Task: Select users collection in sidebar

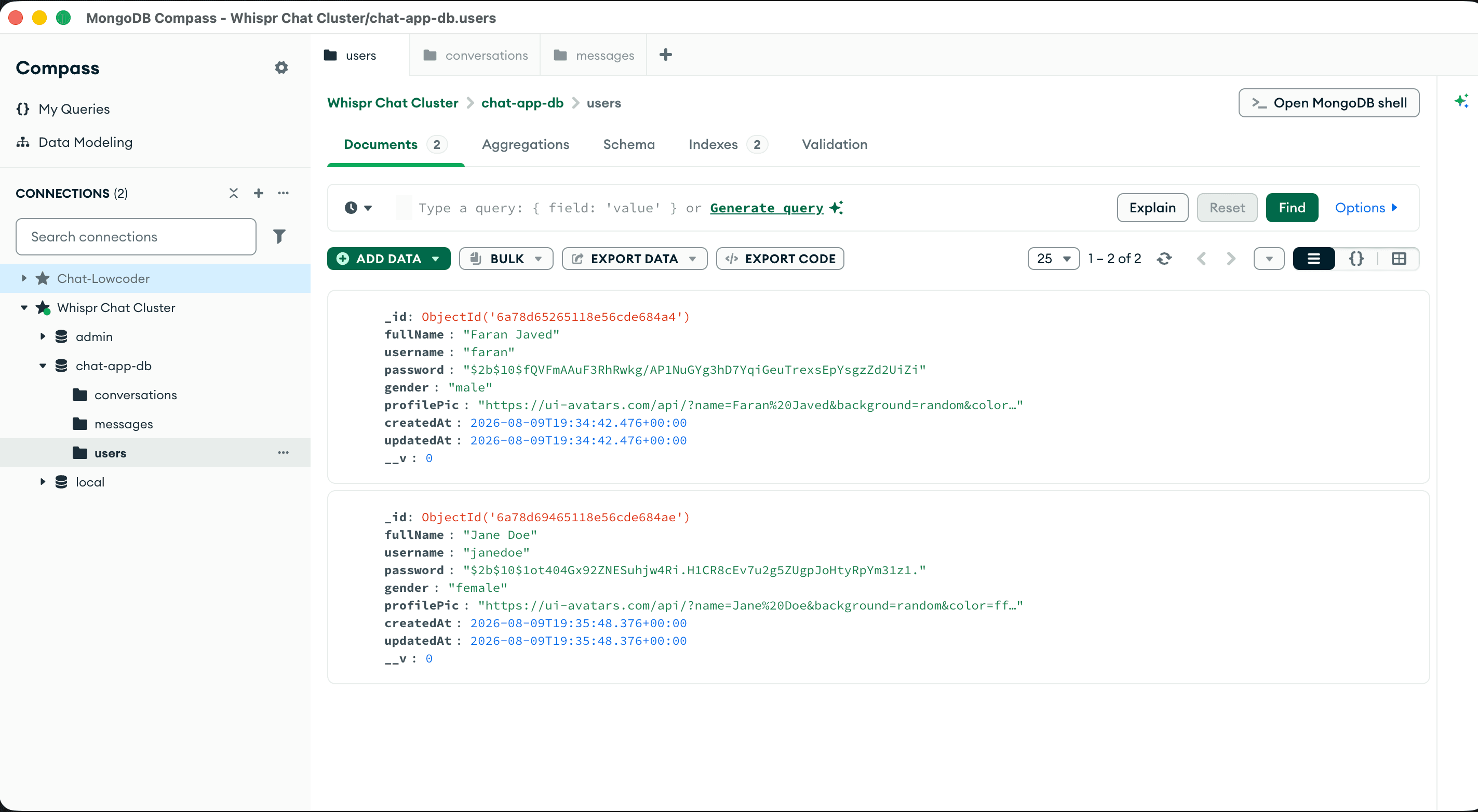Action: (x=110, y=453)
